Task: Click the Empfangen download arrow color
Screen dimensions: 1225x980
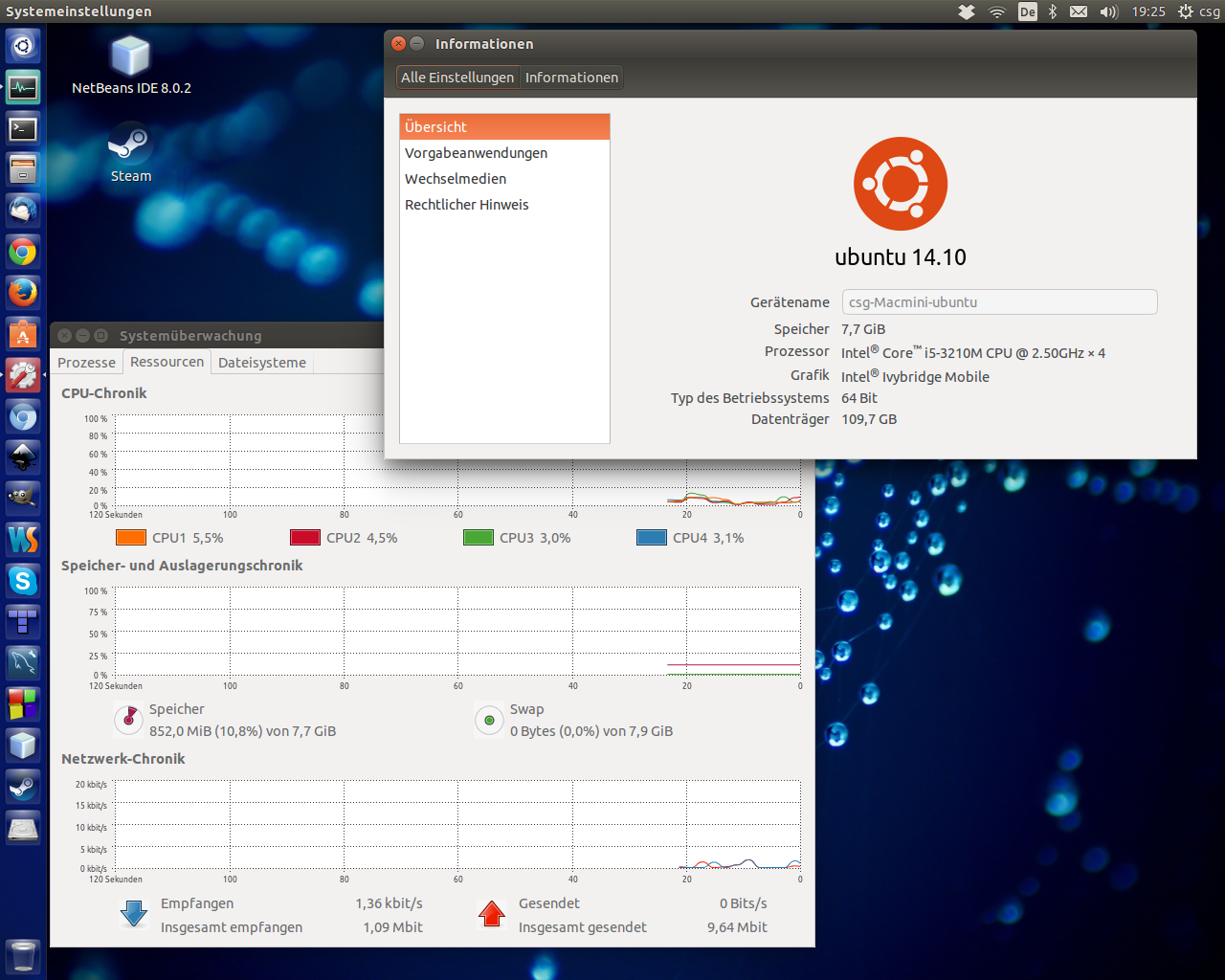Action: (134, 914)
